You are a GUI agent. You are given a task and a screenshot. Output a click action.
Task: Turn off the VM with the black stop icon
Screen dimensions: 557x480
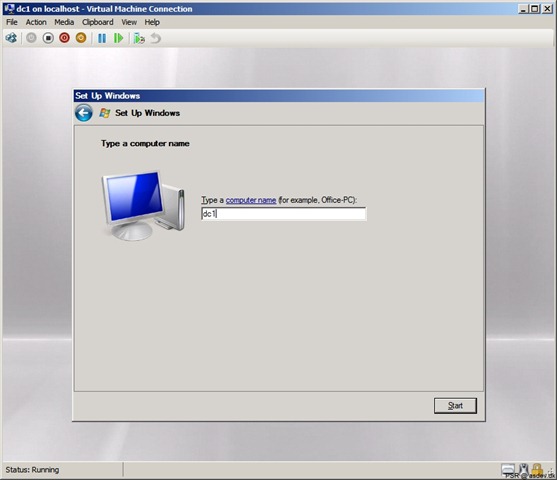coord(48,38)
